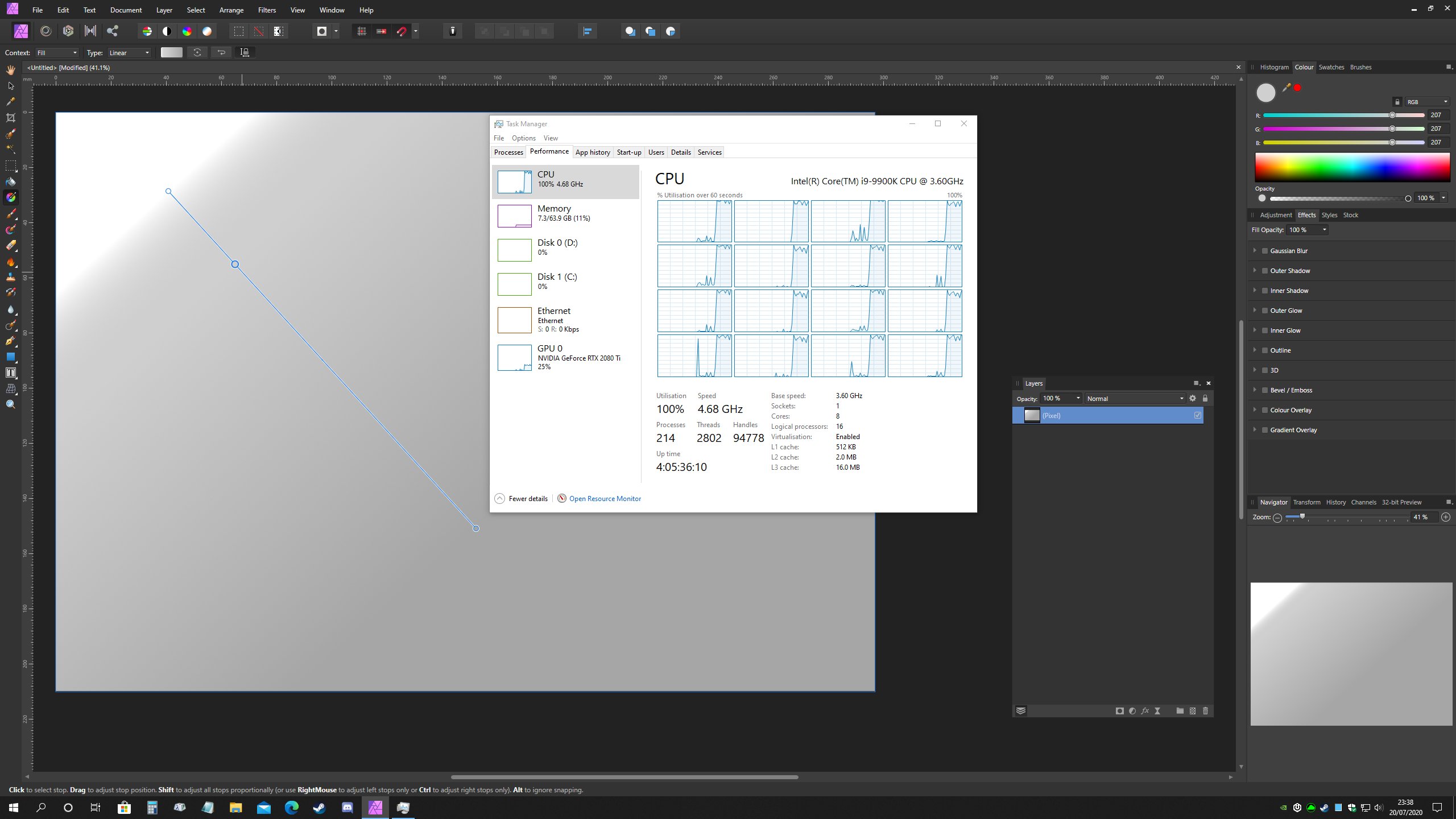Select the Crop tool
1456x819 pixels.
(10, 118)
